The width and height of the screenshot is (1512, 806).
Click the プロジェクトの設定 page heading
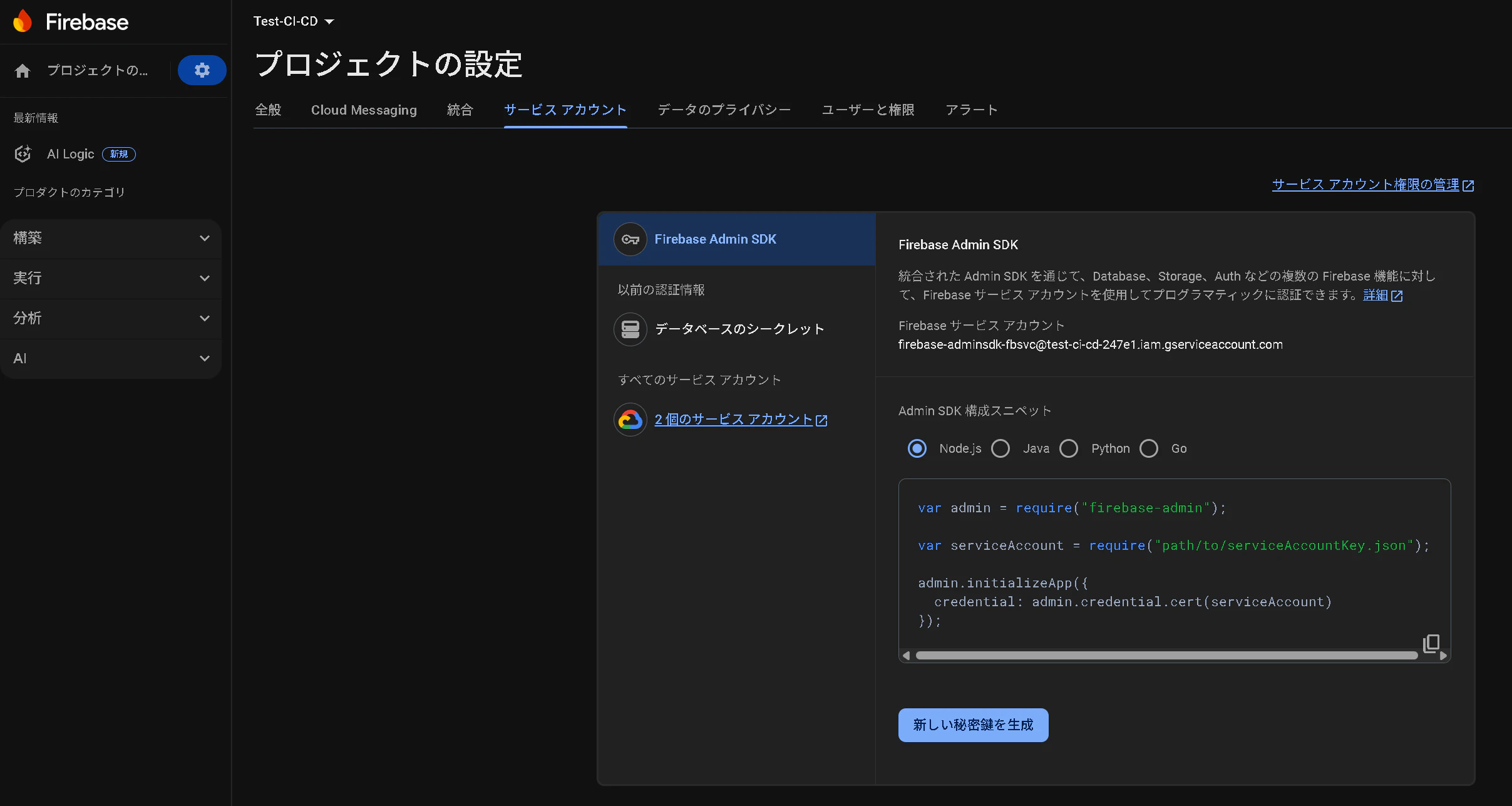click(388, 64)
